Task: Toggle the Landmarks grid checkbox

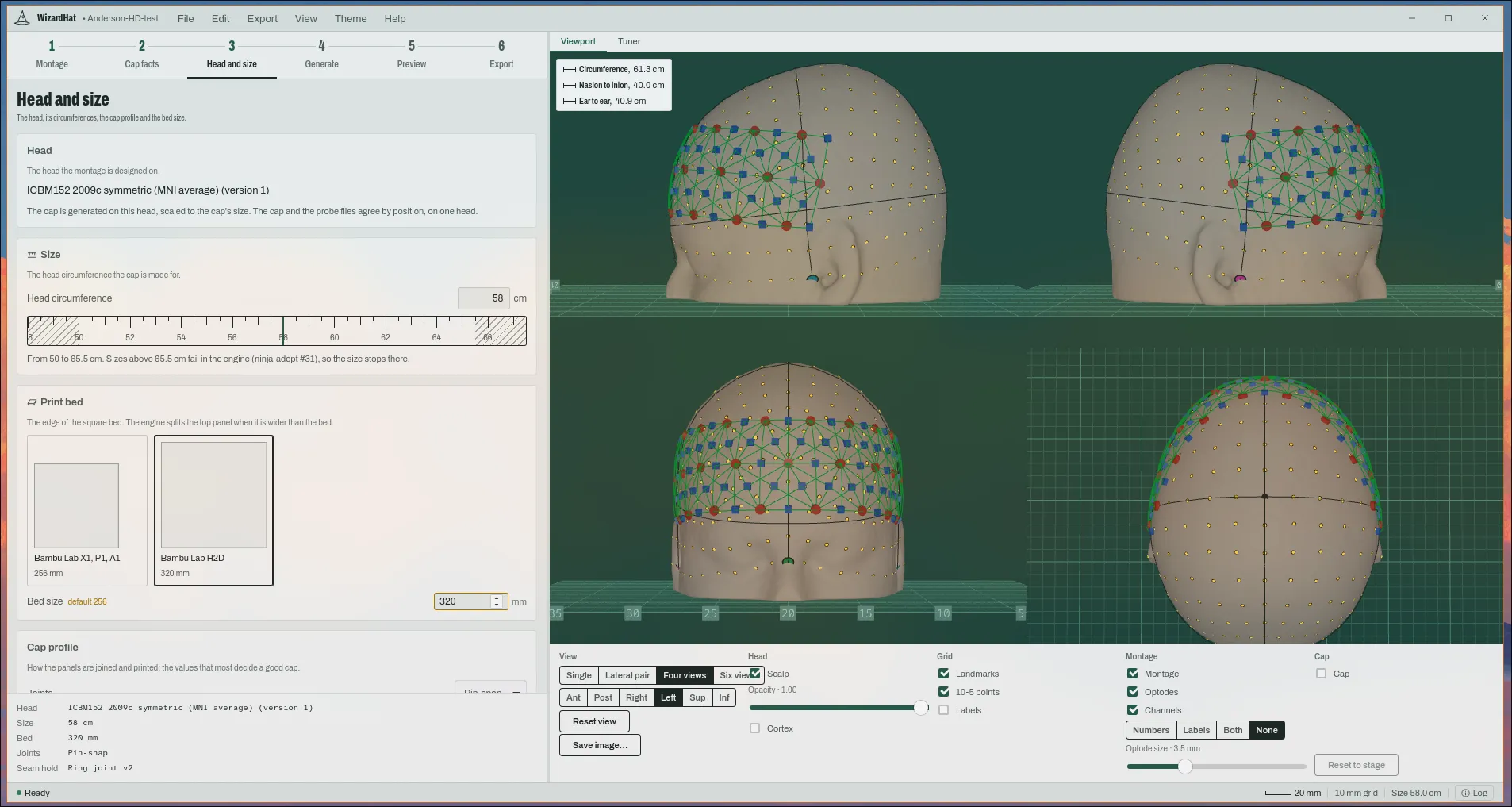Action: [x=944, y=674]
